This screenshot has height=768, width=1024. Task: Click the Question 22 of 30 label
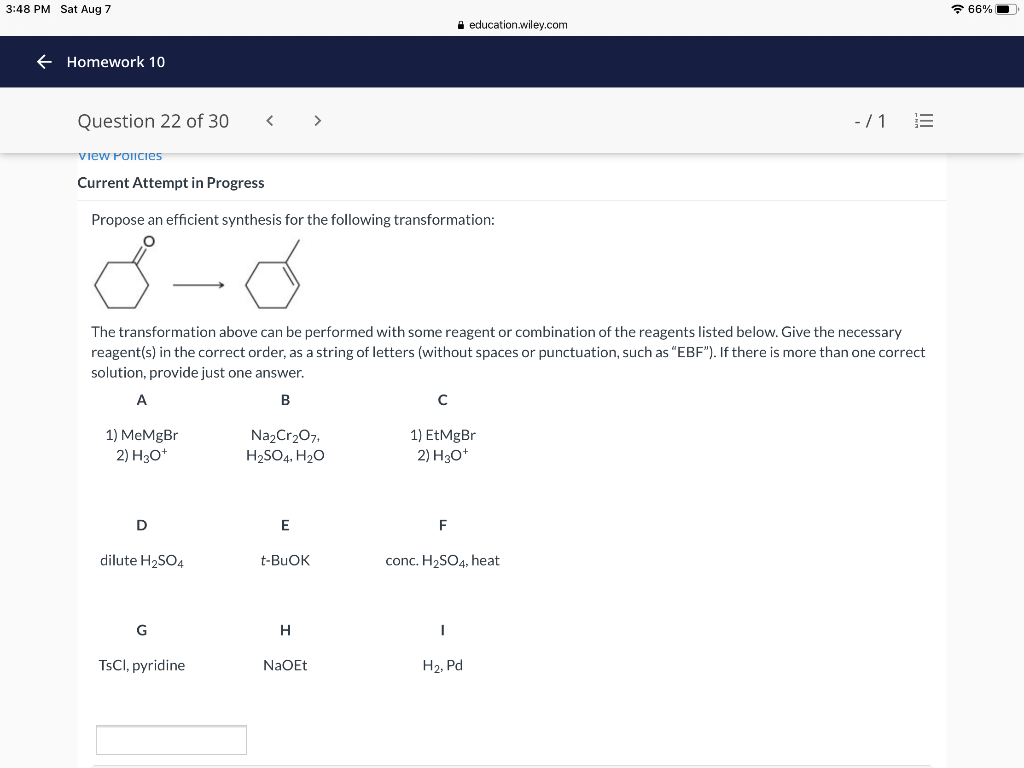(x=153, y=121)
